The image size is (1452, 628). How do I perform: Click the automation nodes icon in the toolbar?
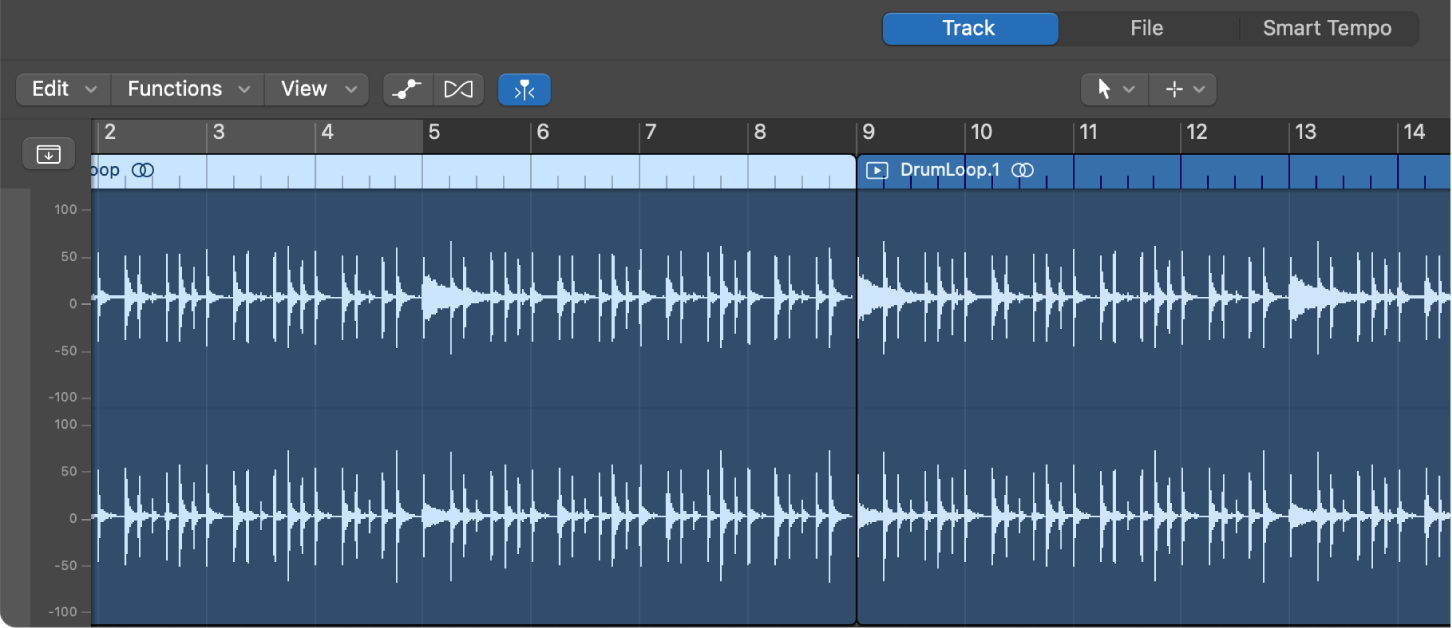(x=407, y=89)
